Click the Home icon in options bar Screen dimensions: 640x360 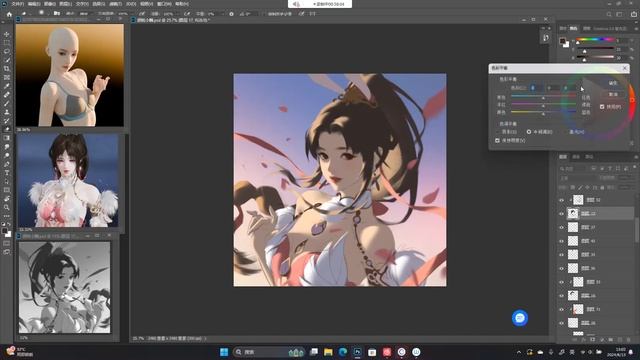click(9, 14)
